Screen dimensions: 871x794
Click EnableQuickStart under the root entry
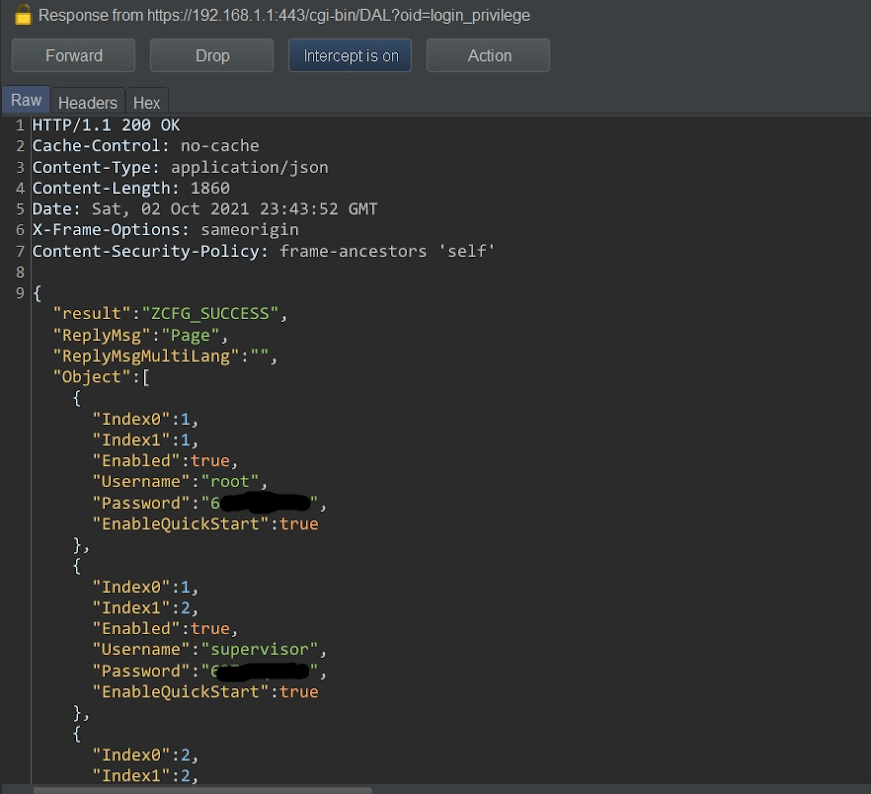point(206,524)
